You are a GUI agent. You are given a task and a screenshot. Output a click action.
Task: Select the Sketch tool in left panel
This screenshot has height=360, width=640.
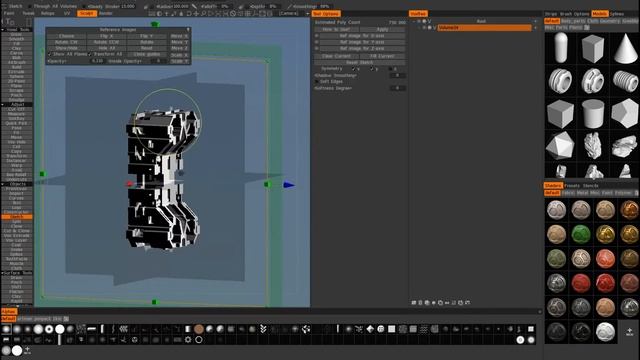pos(16,217)
